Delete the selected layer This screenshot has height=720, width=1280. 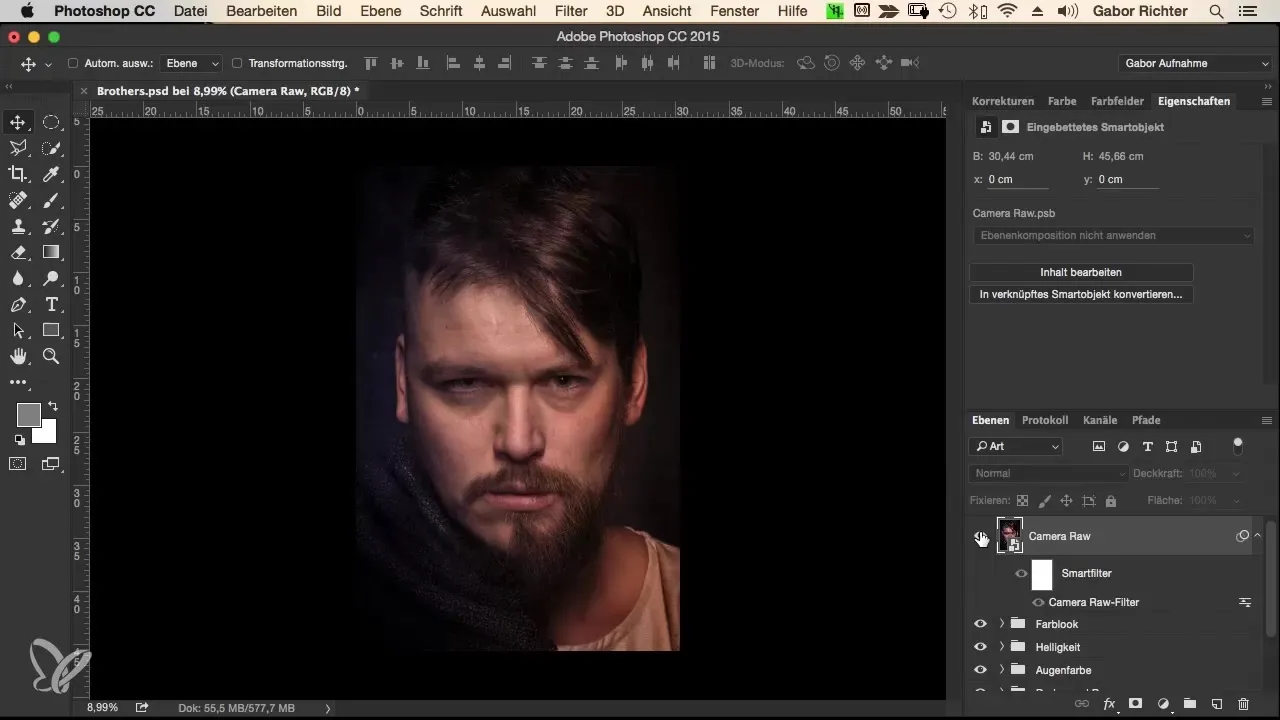coord(1243,704)
